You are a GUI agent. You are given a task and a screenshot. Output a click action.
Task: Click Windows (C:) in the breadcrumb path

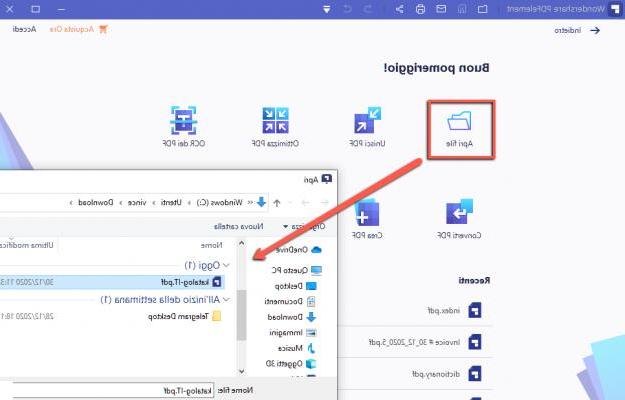[219, 202]
